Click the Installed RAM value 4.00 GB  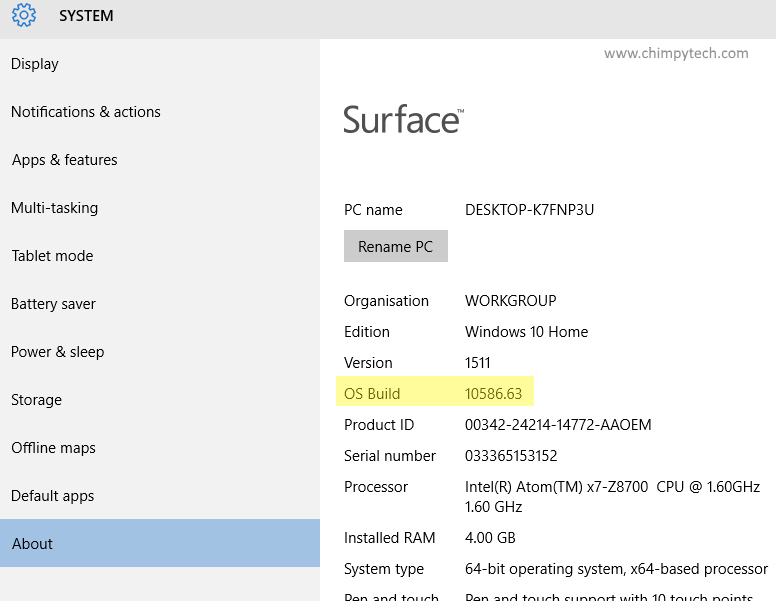tap(490, 538)
